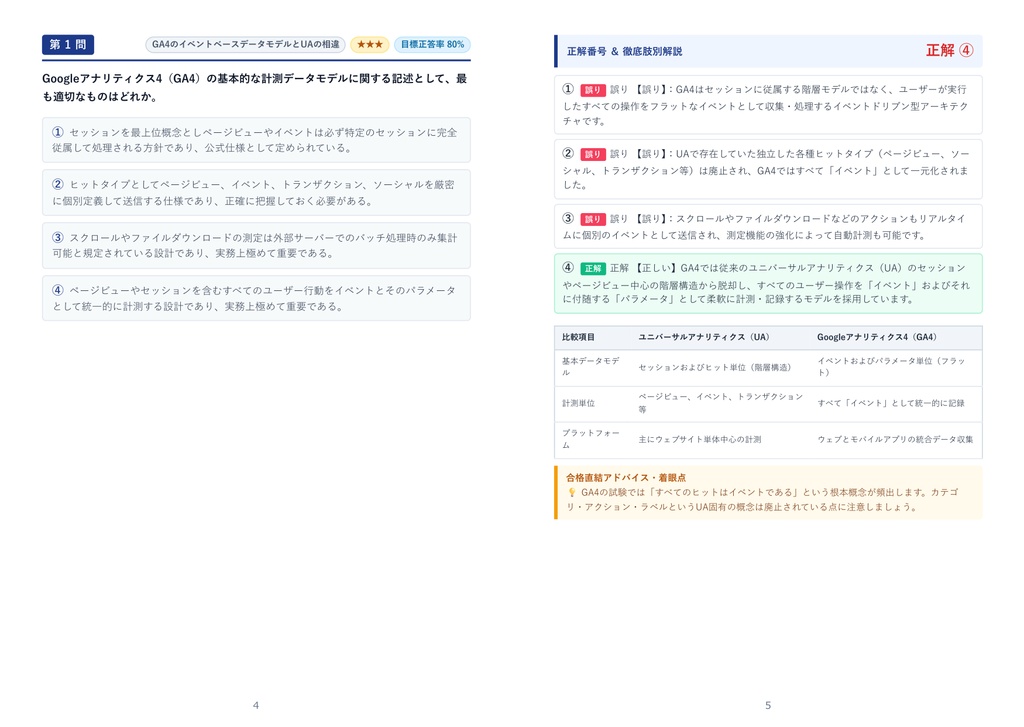Click the red 誤り badge in explanation ③
Screen dimensions: 1024x727
[x=592, y=219]
